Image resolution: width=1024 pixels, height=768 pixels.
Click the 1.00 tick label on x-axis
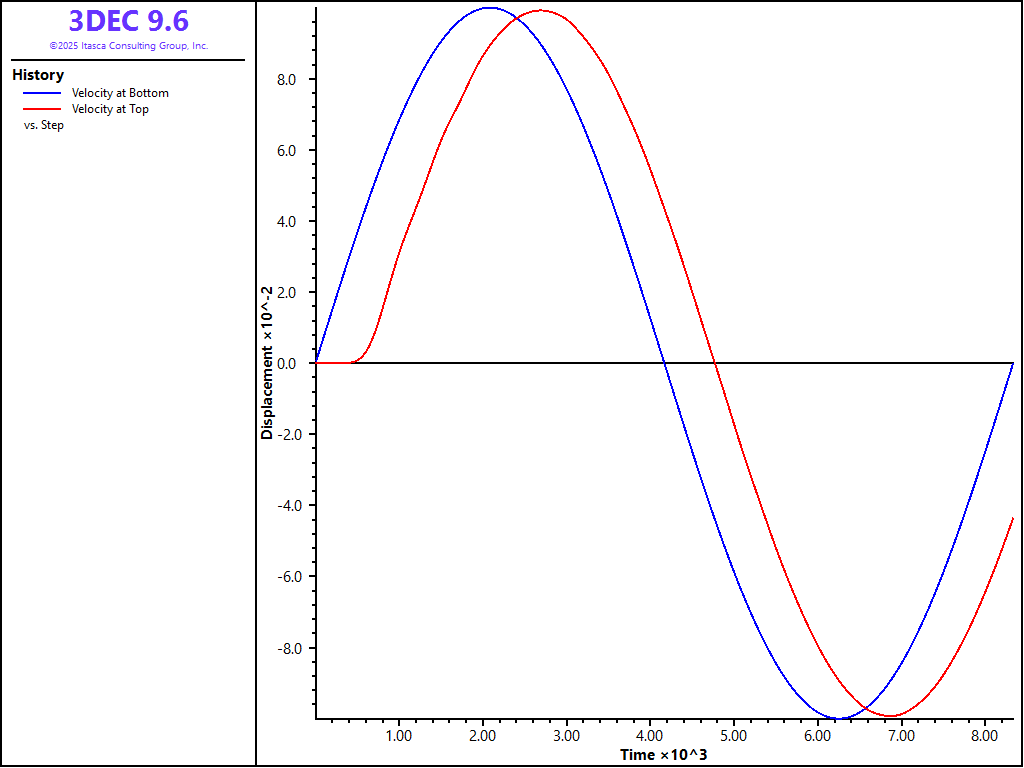coord(399,735)
